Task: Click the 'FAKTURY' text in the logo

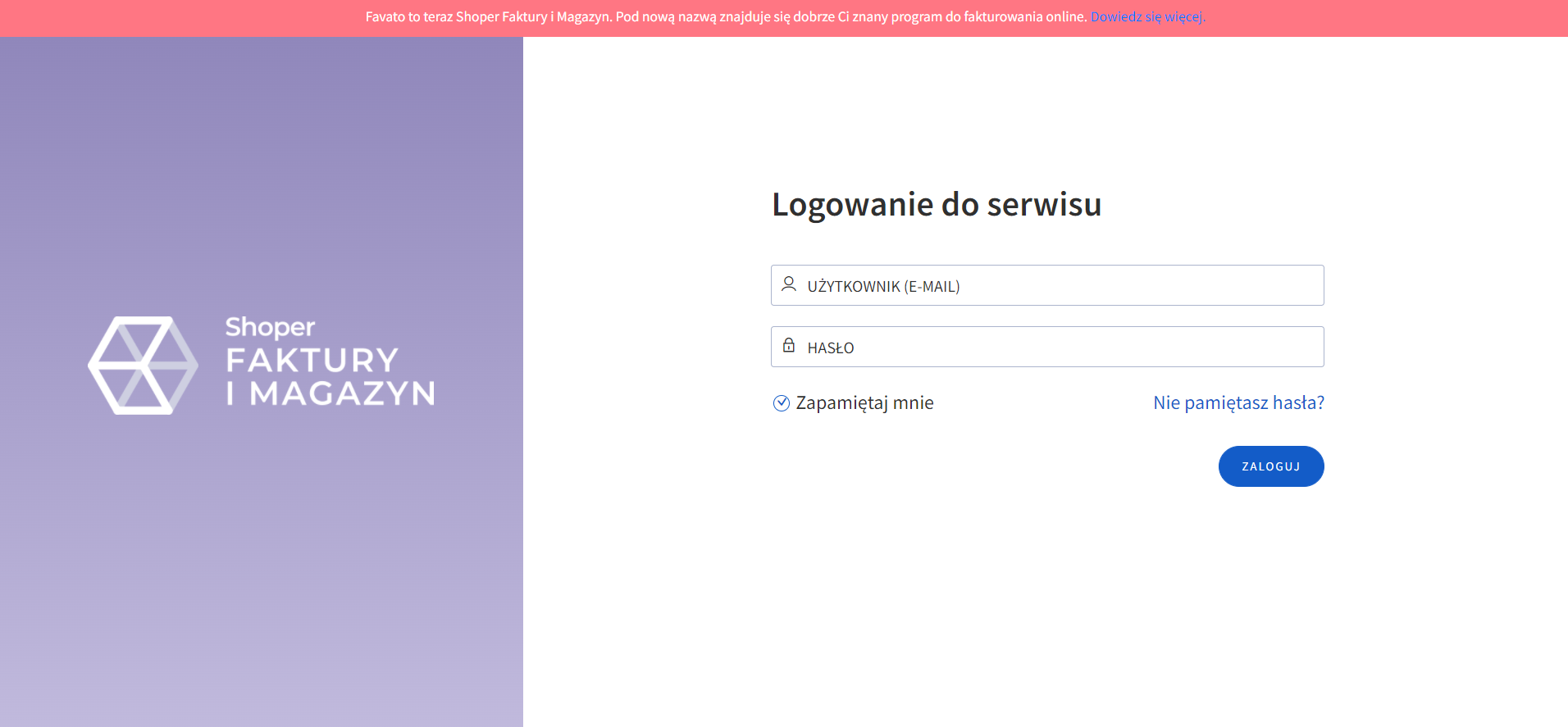Action: (x=312, y=360)
